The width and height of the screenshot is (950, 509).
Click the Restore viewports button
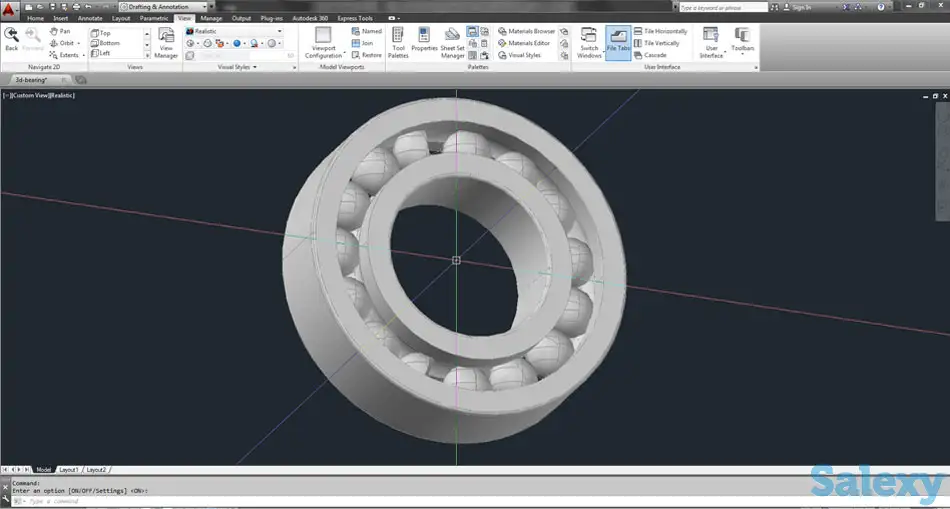coord(367,55)
